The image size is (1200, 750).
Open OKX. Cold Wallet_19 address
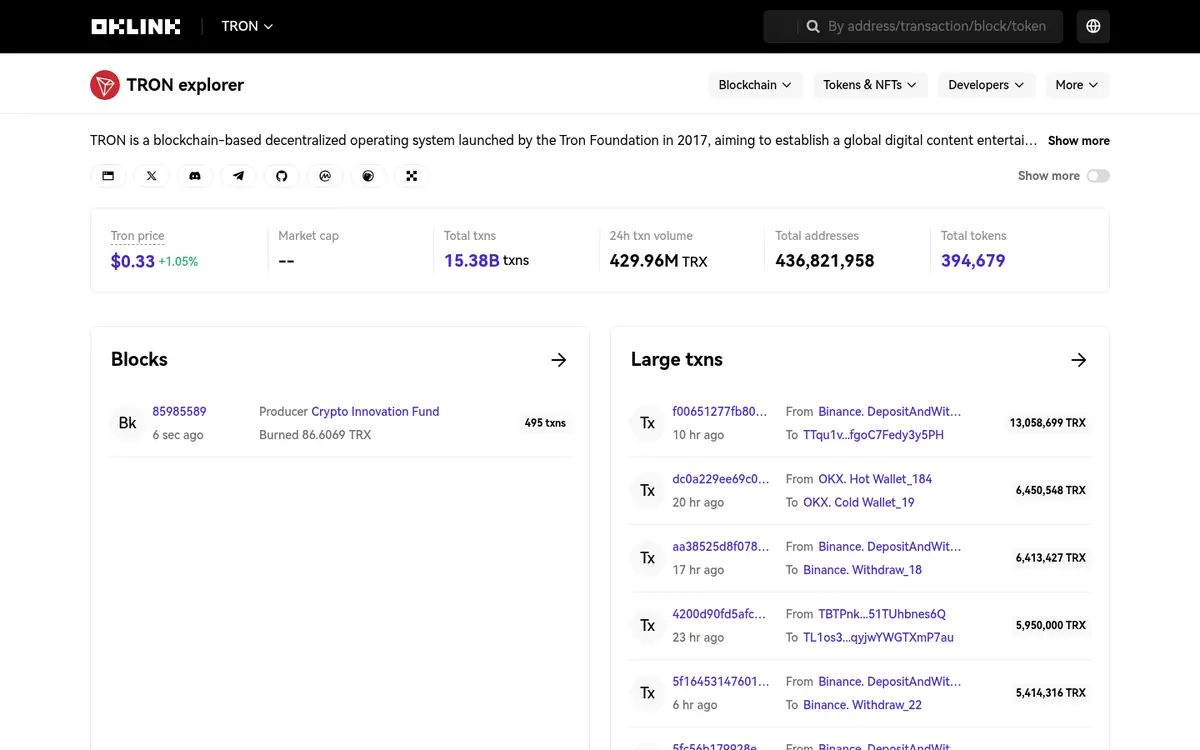click(x=859, y=502)
